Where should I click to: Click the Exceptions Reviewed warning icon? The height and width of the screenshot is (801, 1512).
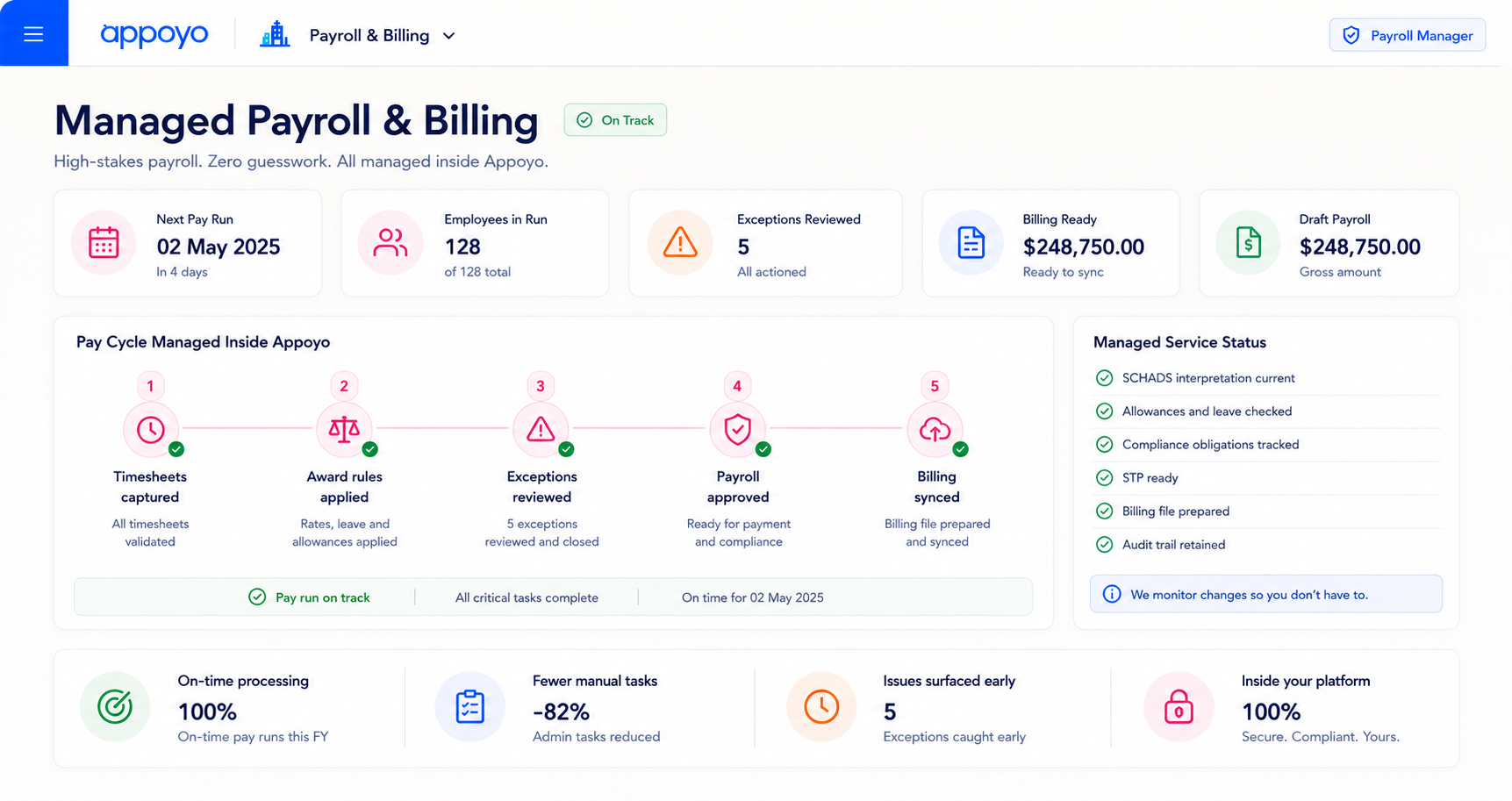pyautogui.click(x=680, y=243)
